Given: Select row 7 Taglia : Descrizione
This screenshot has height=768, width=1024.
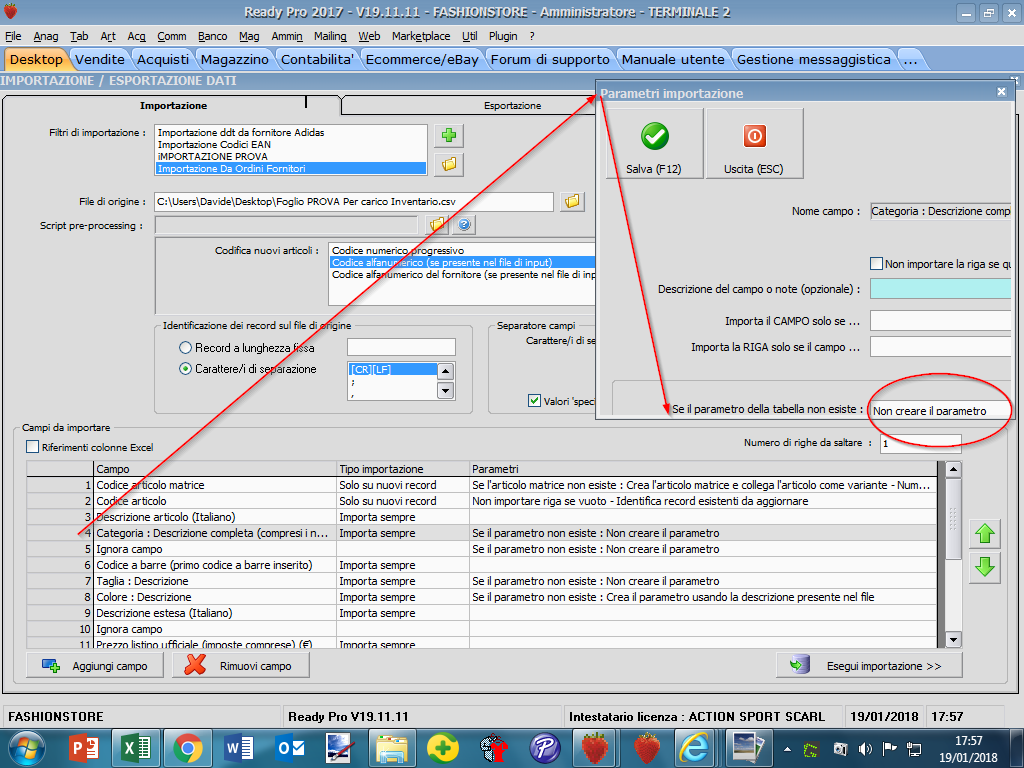Looking at the screenshot, I should click(x=481, y=581).
